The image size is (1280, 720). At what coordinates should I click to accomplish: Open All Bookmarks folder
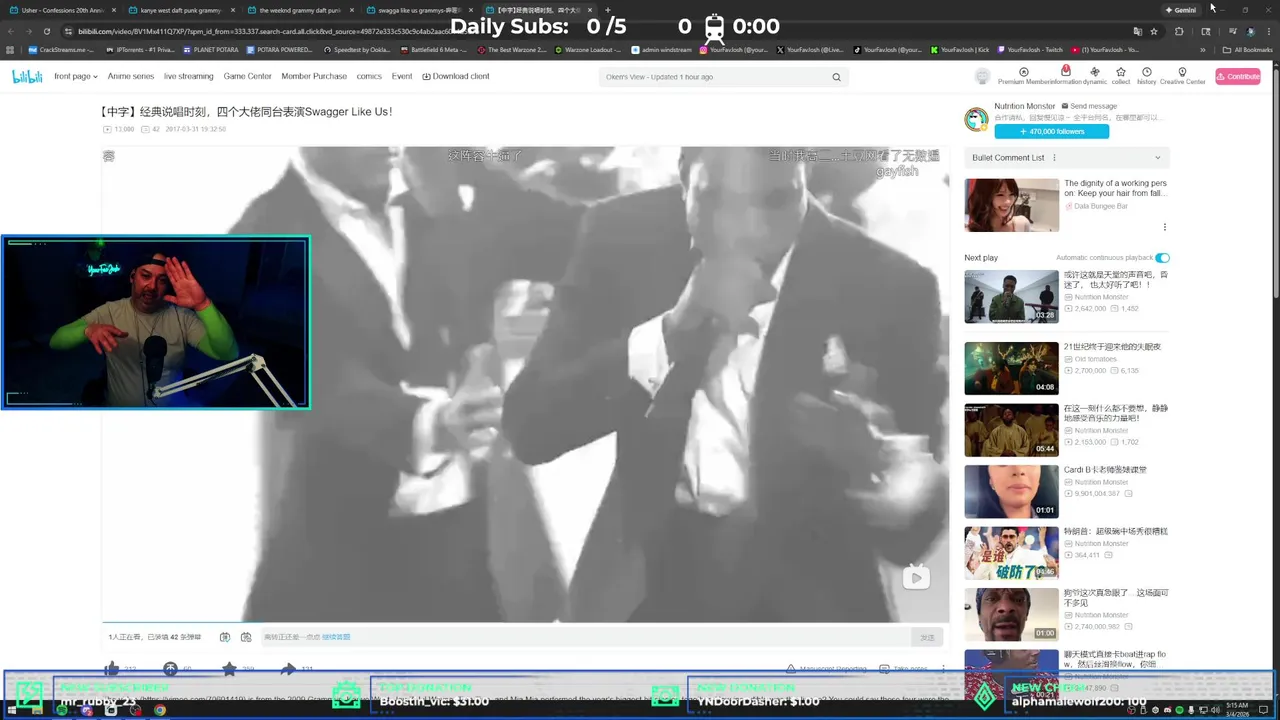click(1248, 49)
